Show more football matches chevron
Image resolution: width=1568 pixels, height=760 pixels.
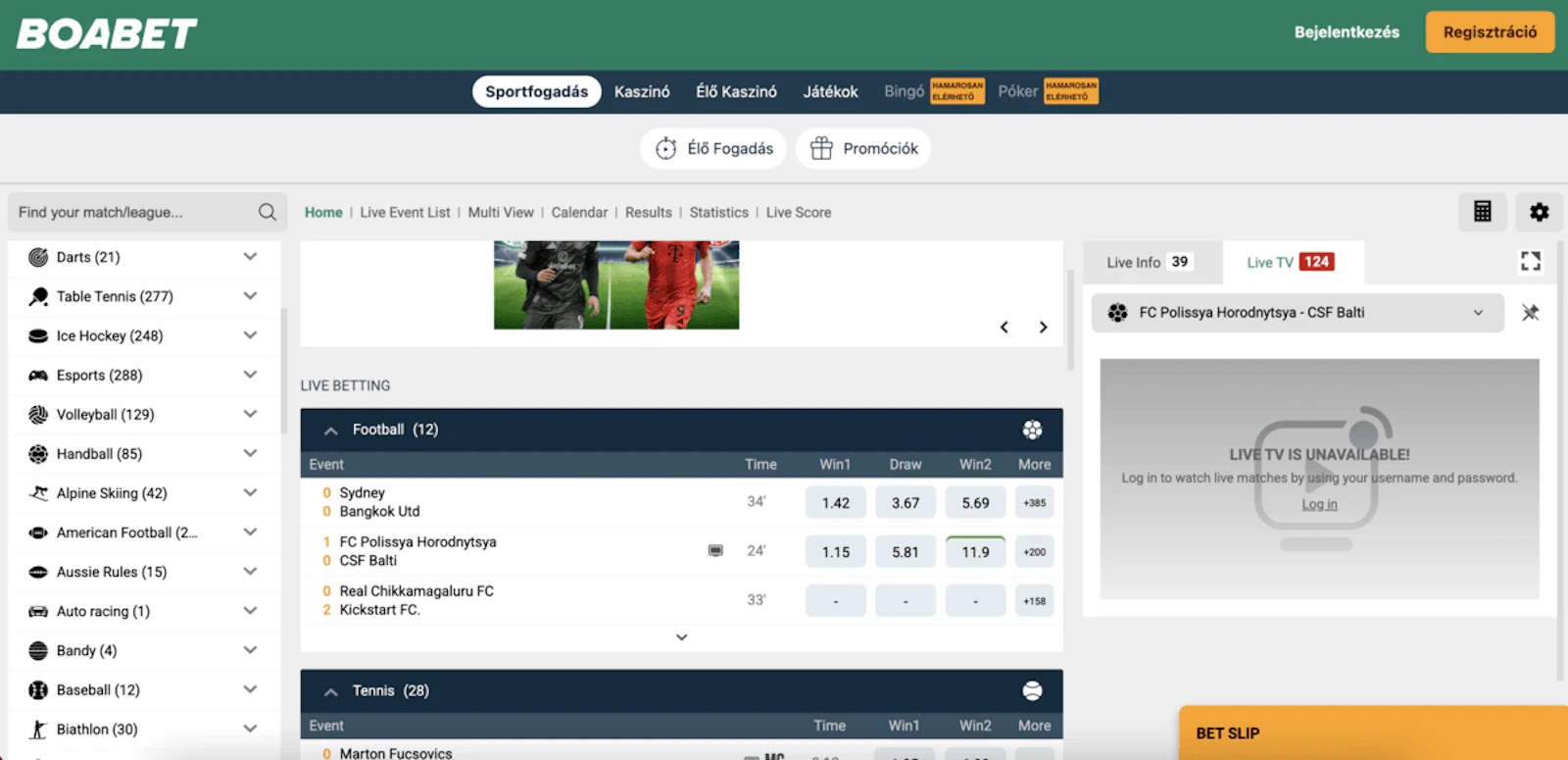click(681, 637)
